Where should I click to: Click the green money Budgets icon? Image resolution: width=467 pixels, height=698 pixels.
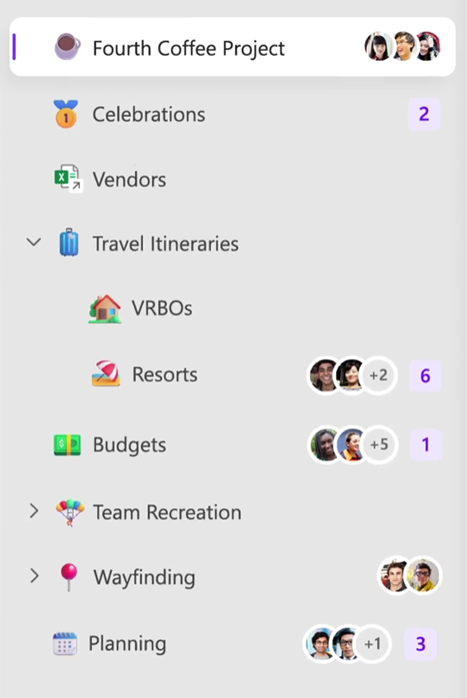tap(67, 445)
